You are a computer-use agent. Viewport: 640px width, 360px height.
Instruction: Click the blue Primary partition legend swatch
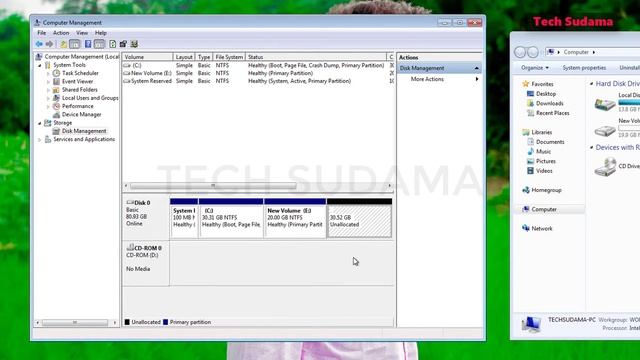(x=165, y=322)
